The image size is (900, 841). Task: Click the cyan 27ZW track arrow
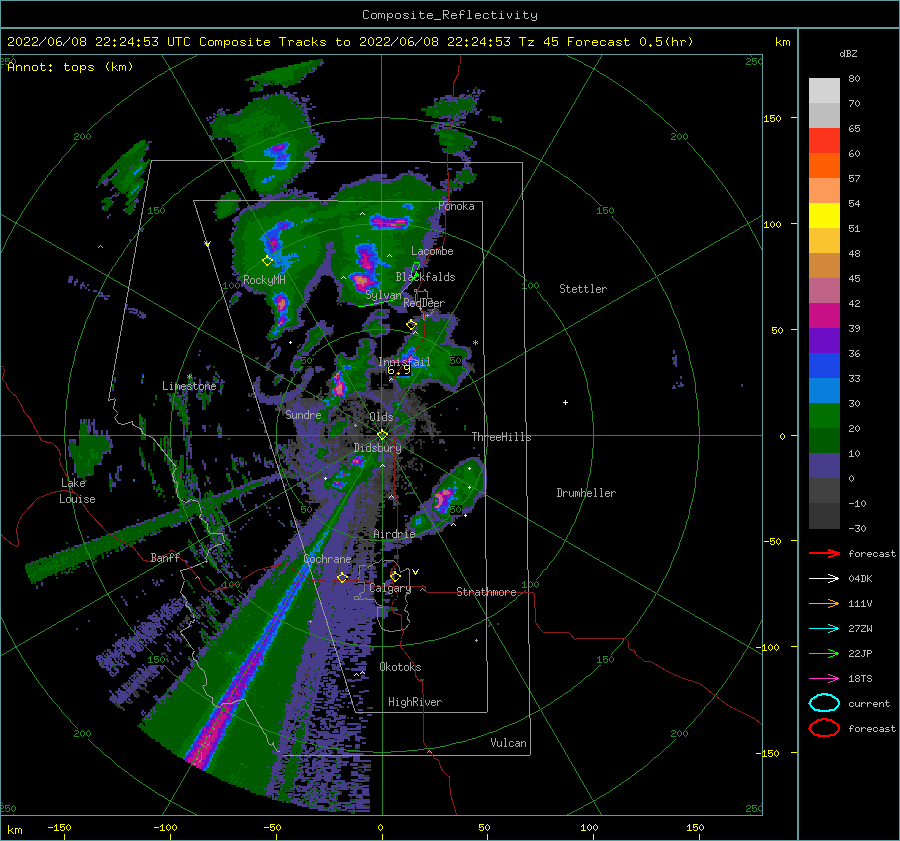pos(824,629)
